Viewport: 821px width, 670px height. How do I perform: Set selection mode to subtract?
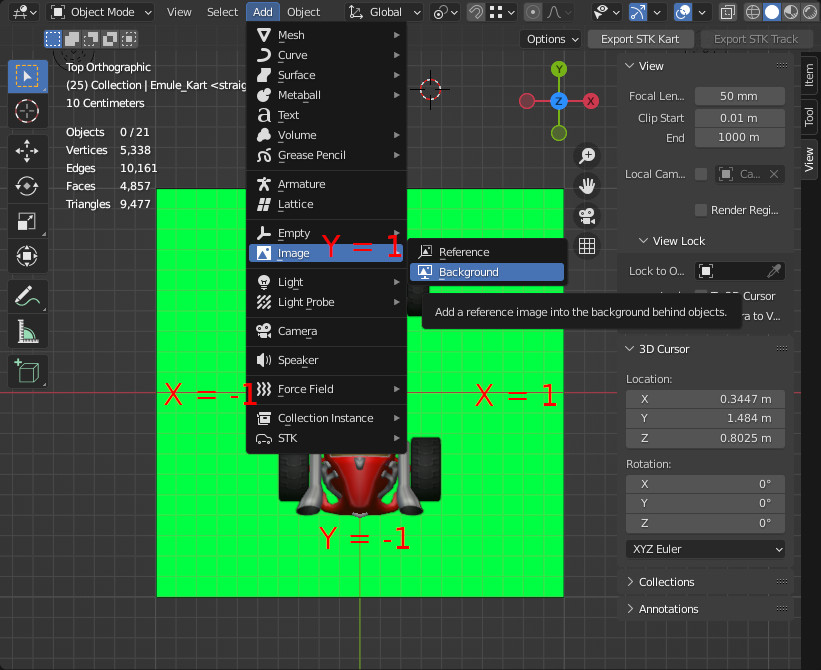(x=91, y=38)
